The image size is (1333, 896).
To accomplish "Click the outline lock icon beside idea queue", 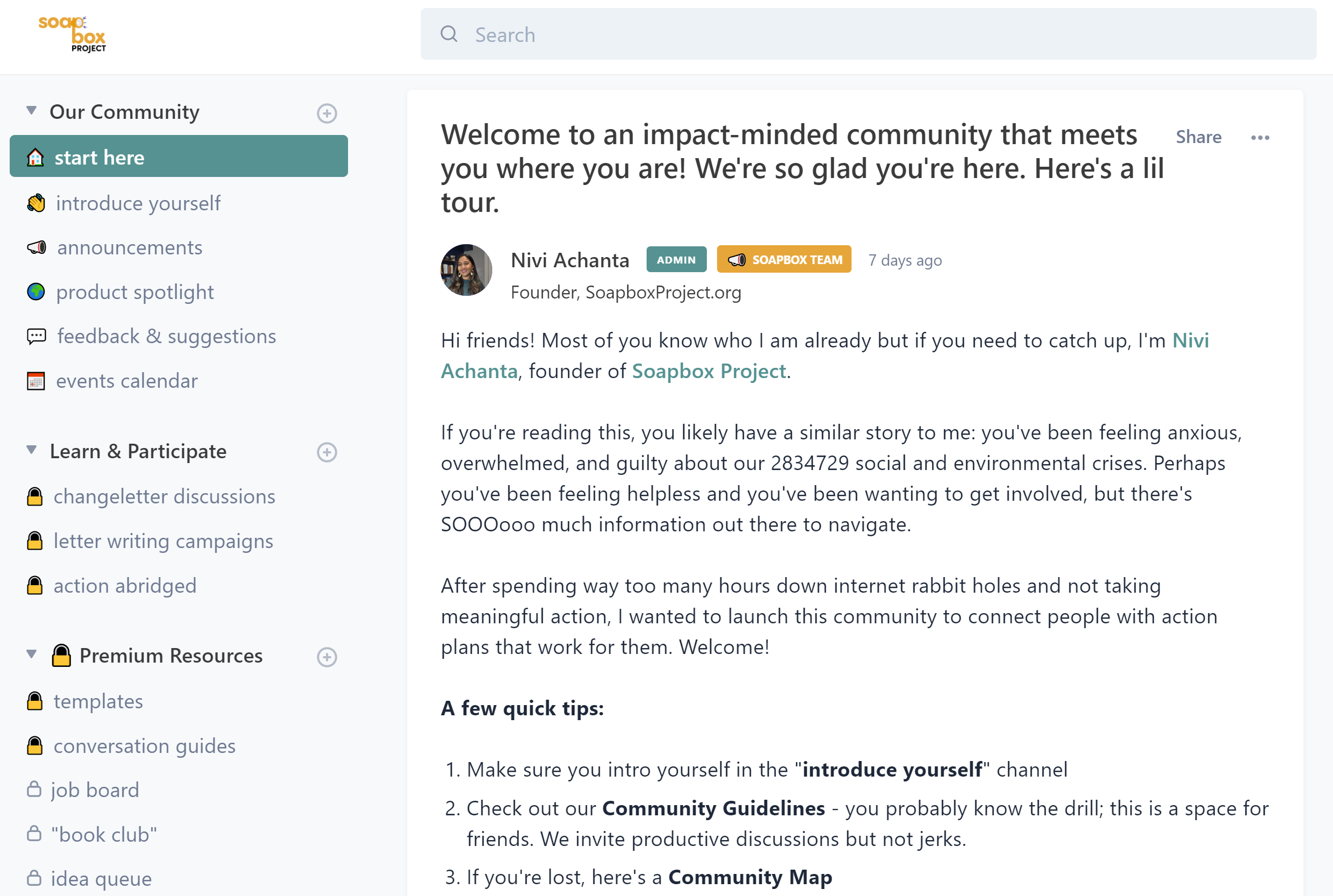I will [x=34, y=878].
